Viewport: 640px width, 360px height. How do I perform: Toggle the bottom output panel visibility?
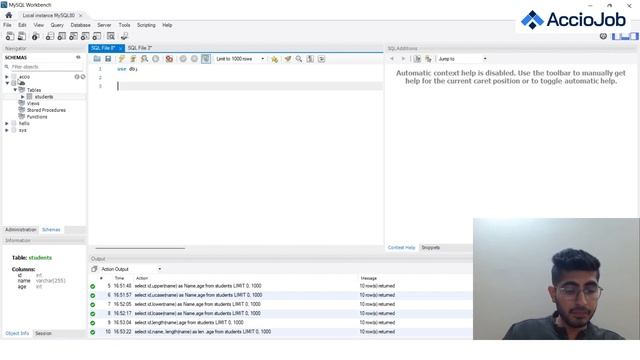tap(625, 36)
